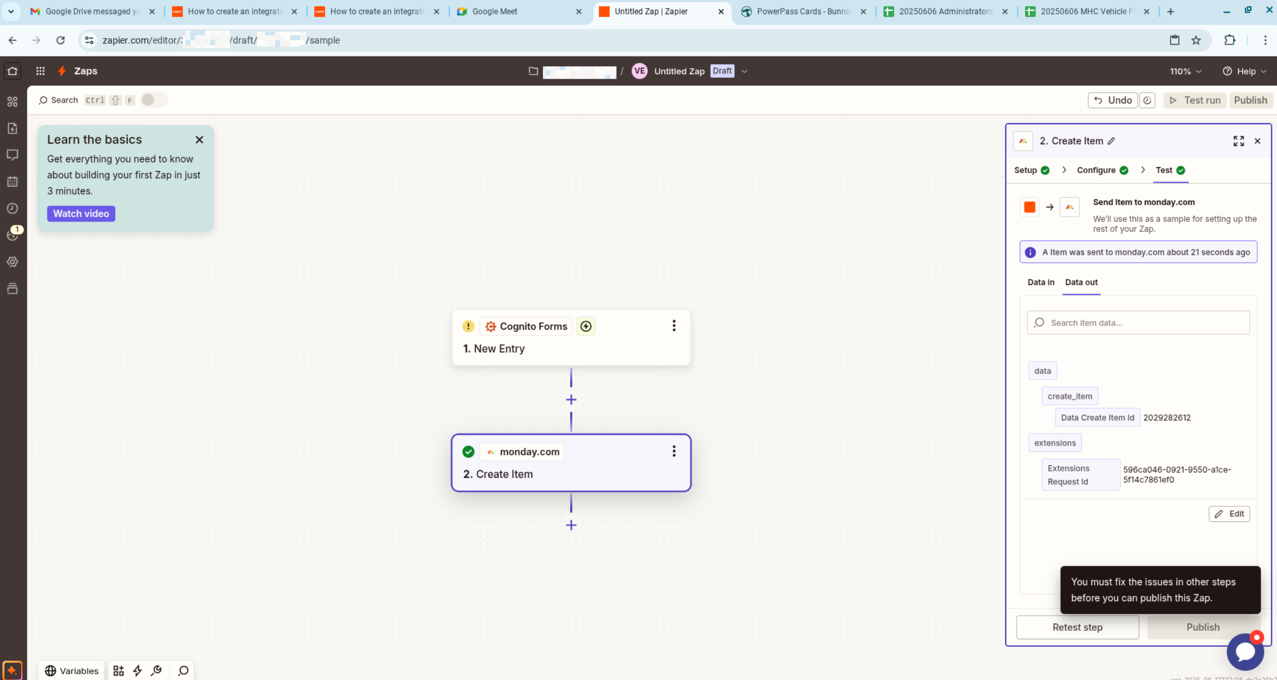Open the sidebar icon with badge 1

click(x=13, y=234)
